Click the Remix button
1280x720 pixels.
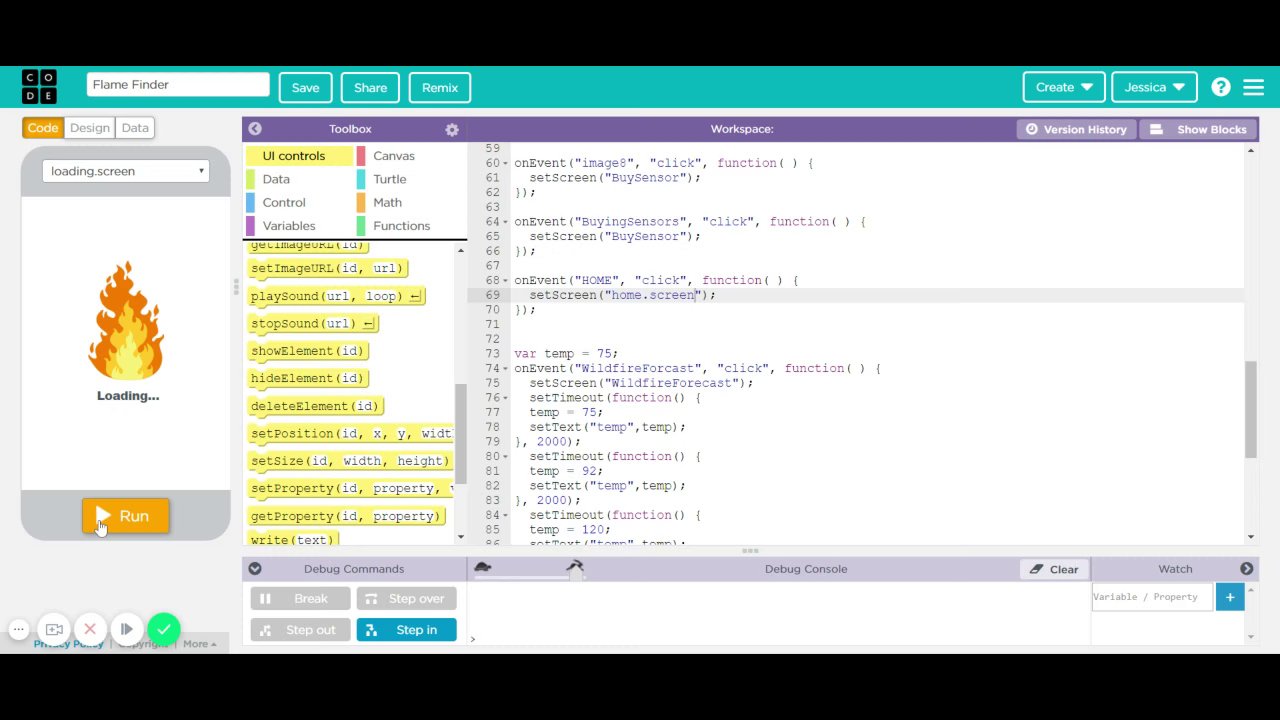pos(440,87)
